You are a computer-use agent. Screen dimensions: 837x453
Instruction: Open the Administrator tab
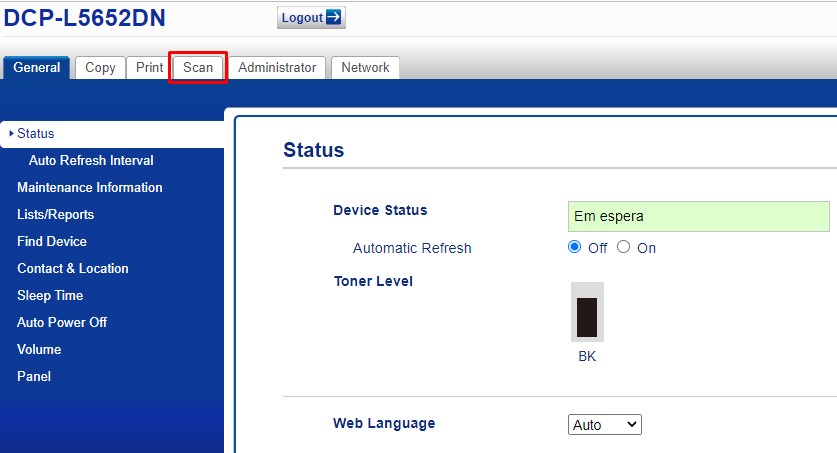coord(277,68)
